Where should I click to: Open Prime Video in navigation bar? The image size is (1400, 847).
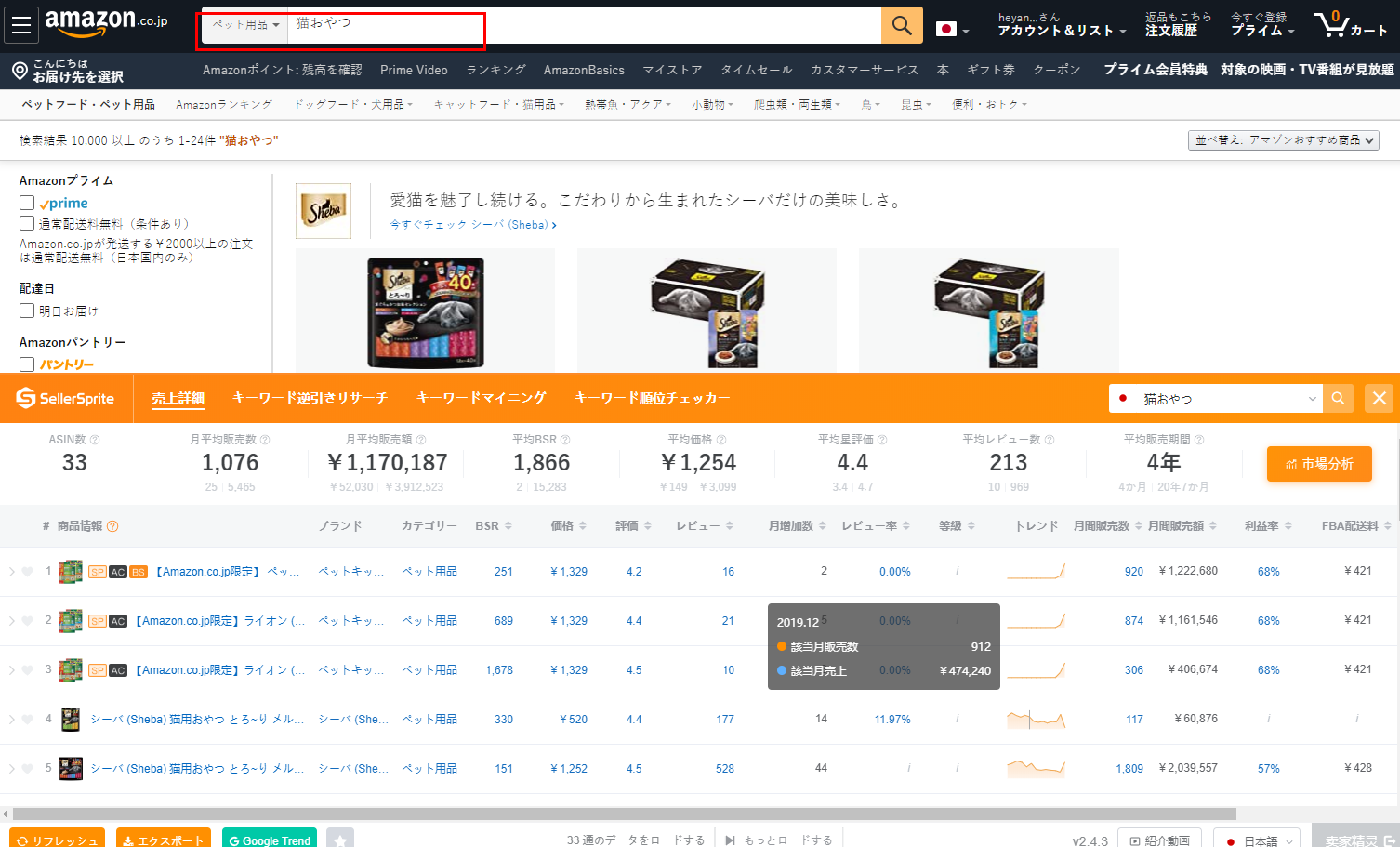pos(414,70)
